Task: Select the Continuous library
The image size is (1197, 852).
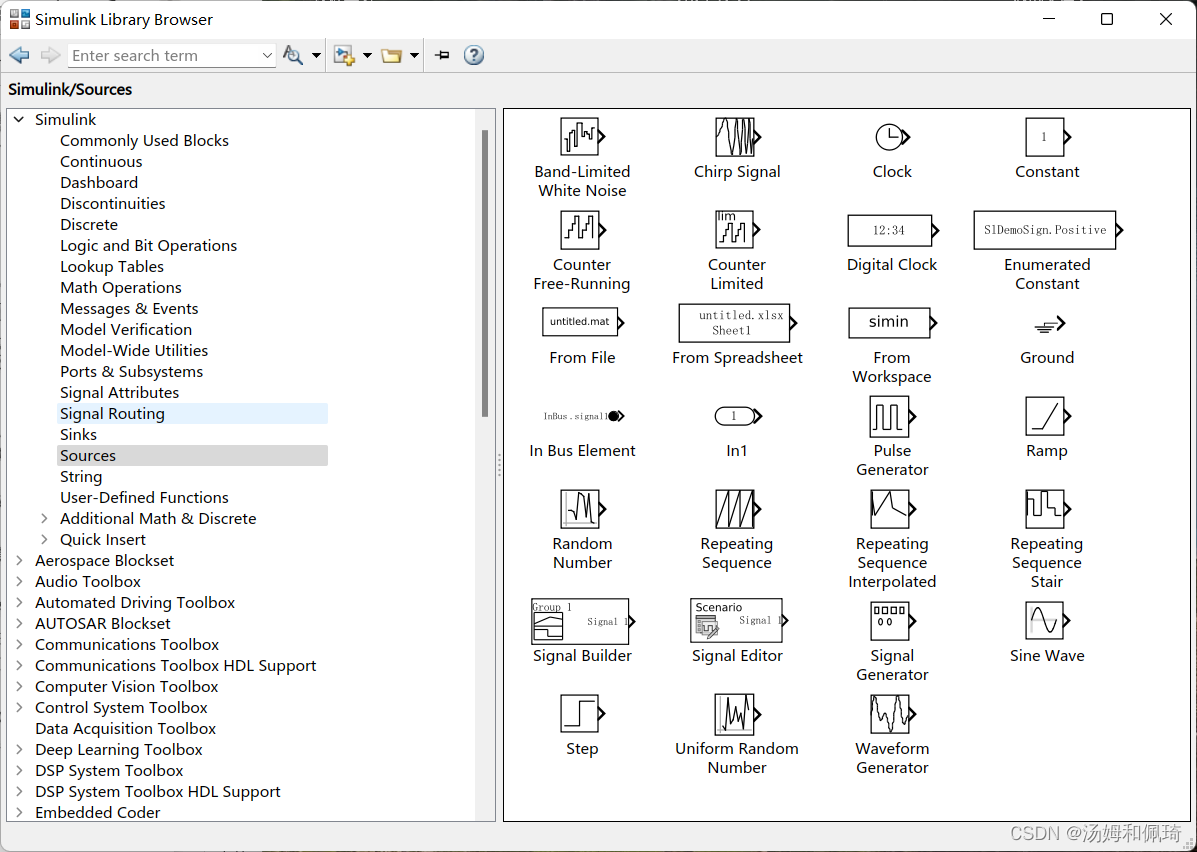Action: coord(102,162)
